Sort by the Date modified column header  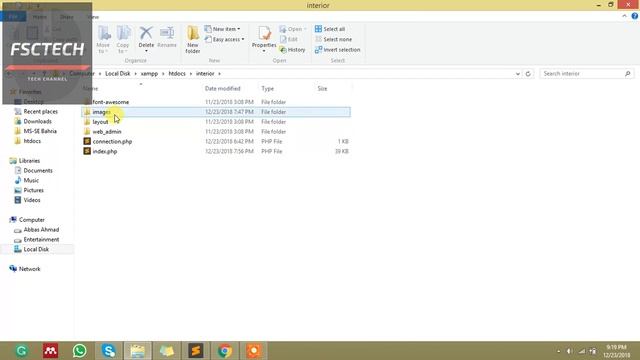point(222,89)
